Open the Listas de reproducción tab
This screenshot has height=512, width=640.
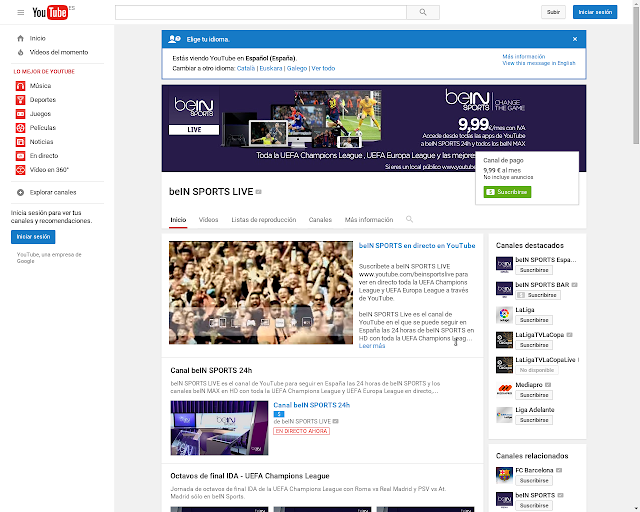(x=264, y=220)
